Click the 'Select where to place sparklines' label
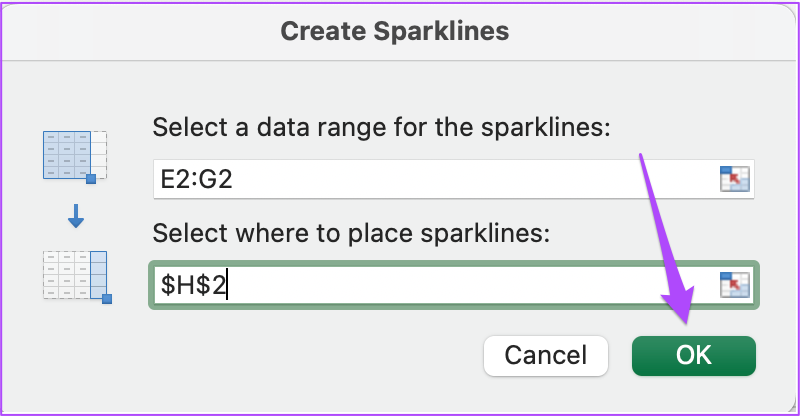The width and height of the screenshot is (800, 416). click(351, 233)
